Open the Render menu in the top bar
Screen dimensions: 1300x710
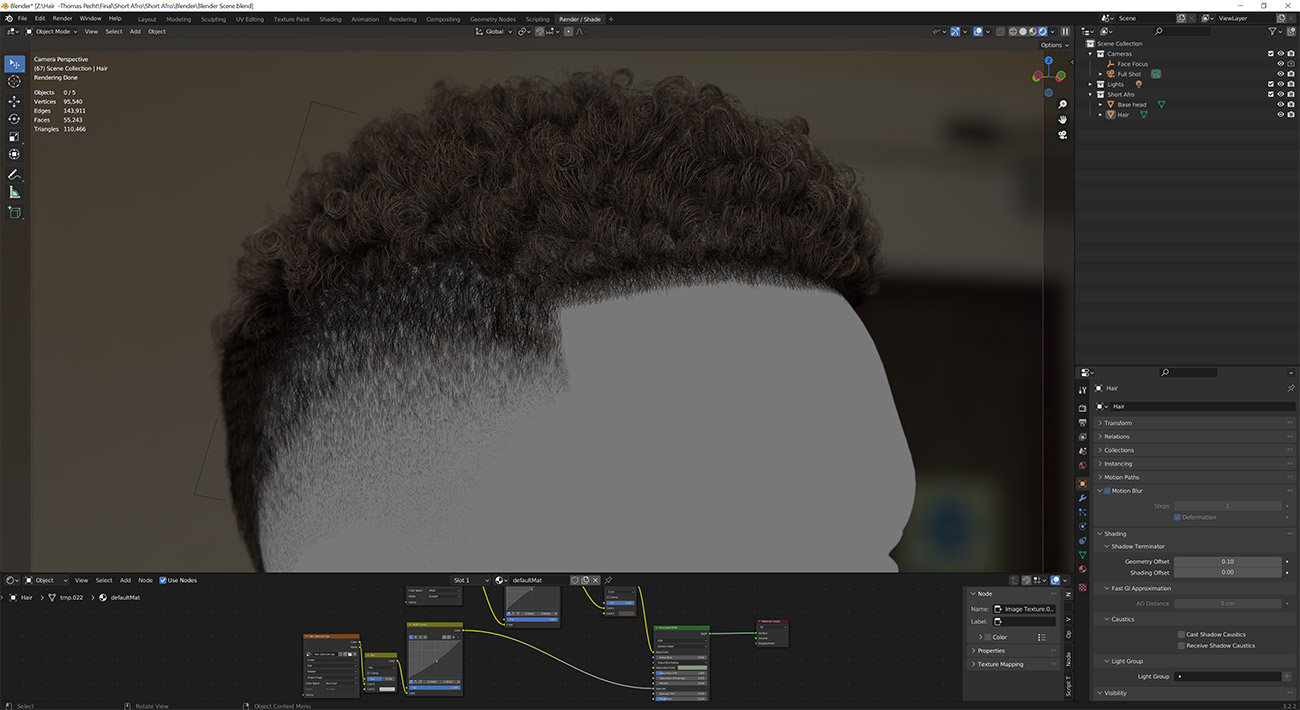[62, 18]
